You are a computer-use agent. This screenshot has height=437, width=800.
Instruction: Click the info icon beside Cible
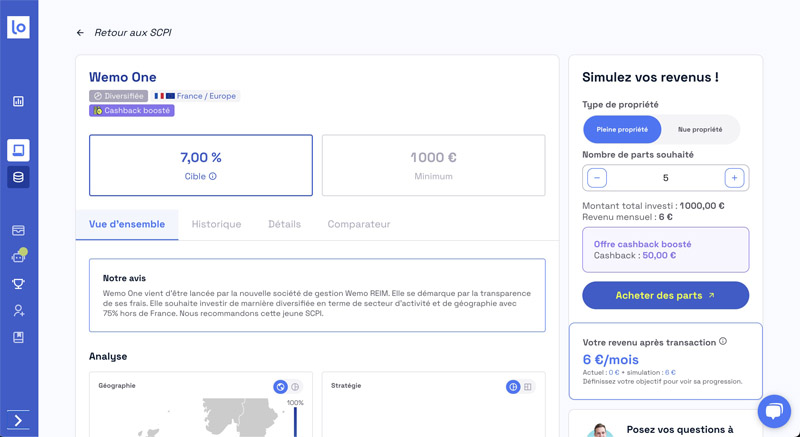(213, 176)
